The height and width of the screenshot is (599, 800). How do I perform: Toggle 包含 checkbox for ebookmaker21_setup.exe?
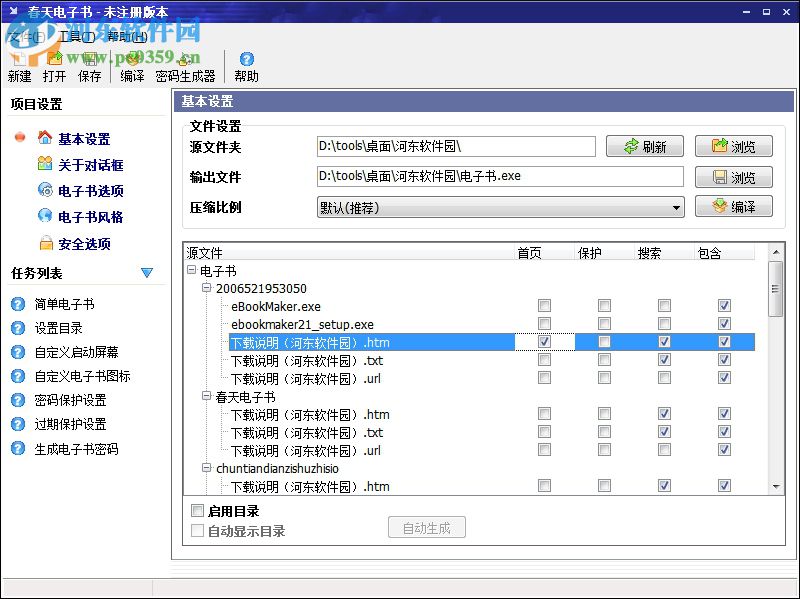(x=724, y=323)
